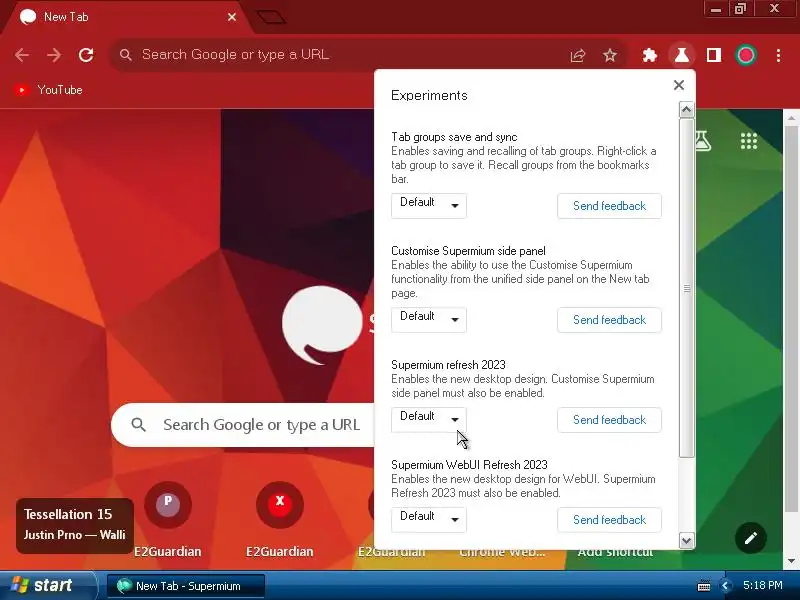The height and width of the screenshot is (600, 800).
Task: Select New Tab - Supermium taskbar button
Action: point(186,586)
